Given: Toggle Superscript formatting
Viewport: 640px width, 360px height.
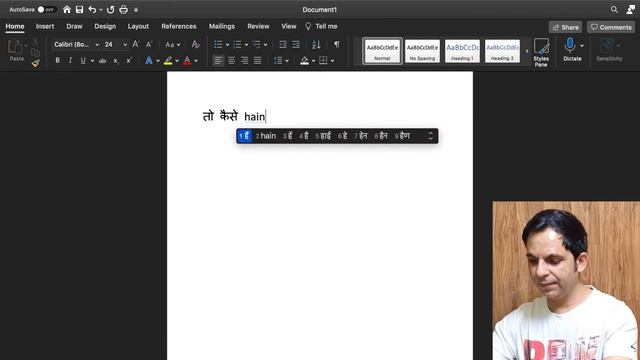Looking at the screenshot, I should click(x=129, y=60).
